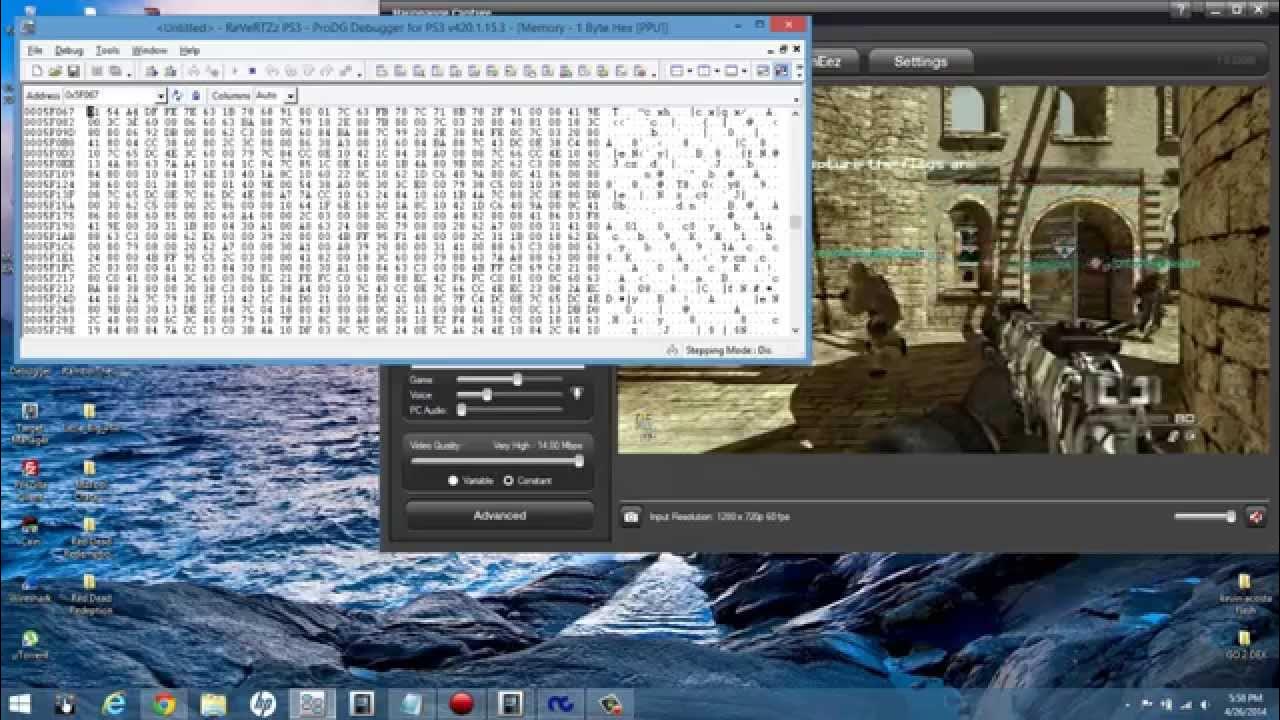Click the game preview video in capture app
The image size is (1280, 720).
coord(942,270)
